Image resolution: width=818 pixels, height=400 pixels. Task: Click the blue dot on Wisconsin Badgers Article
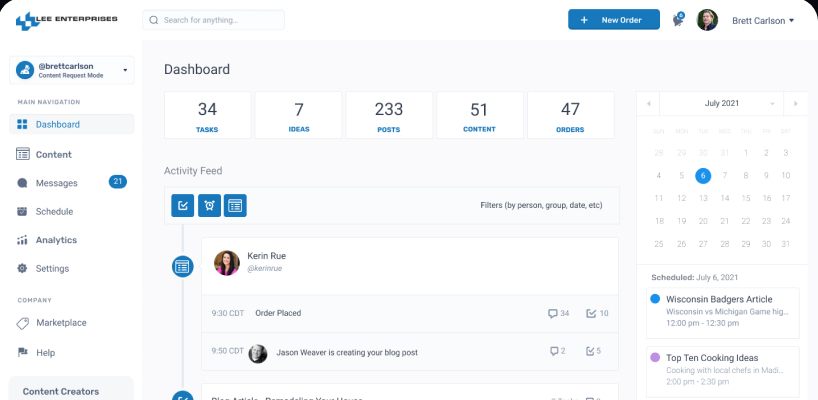coord(655,299)
